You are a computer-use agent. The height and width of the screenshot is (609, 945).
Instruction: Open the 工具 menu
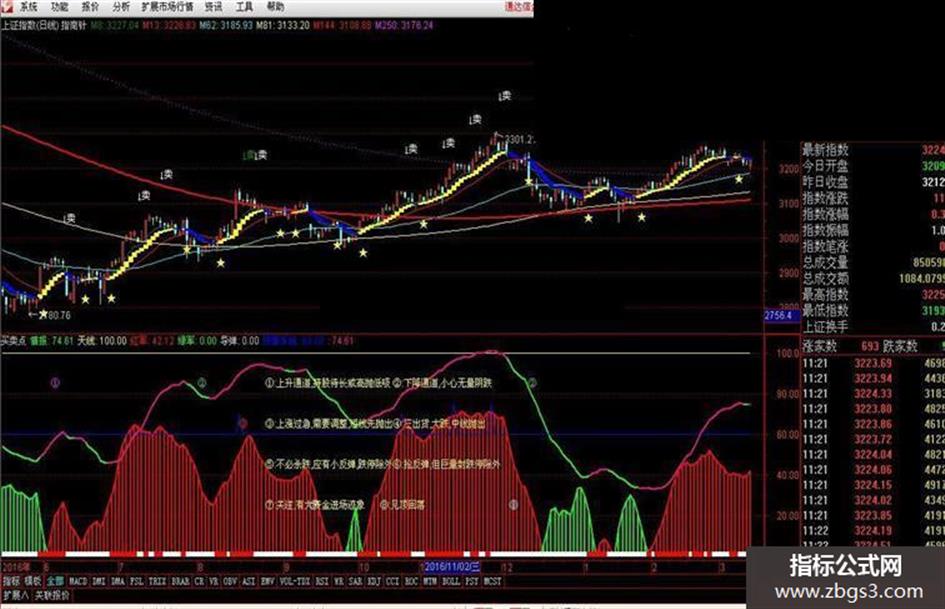(244, 7)
